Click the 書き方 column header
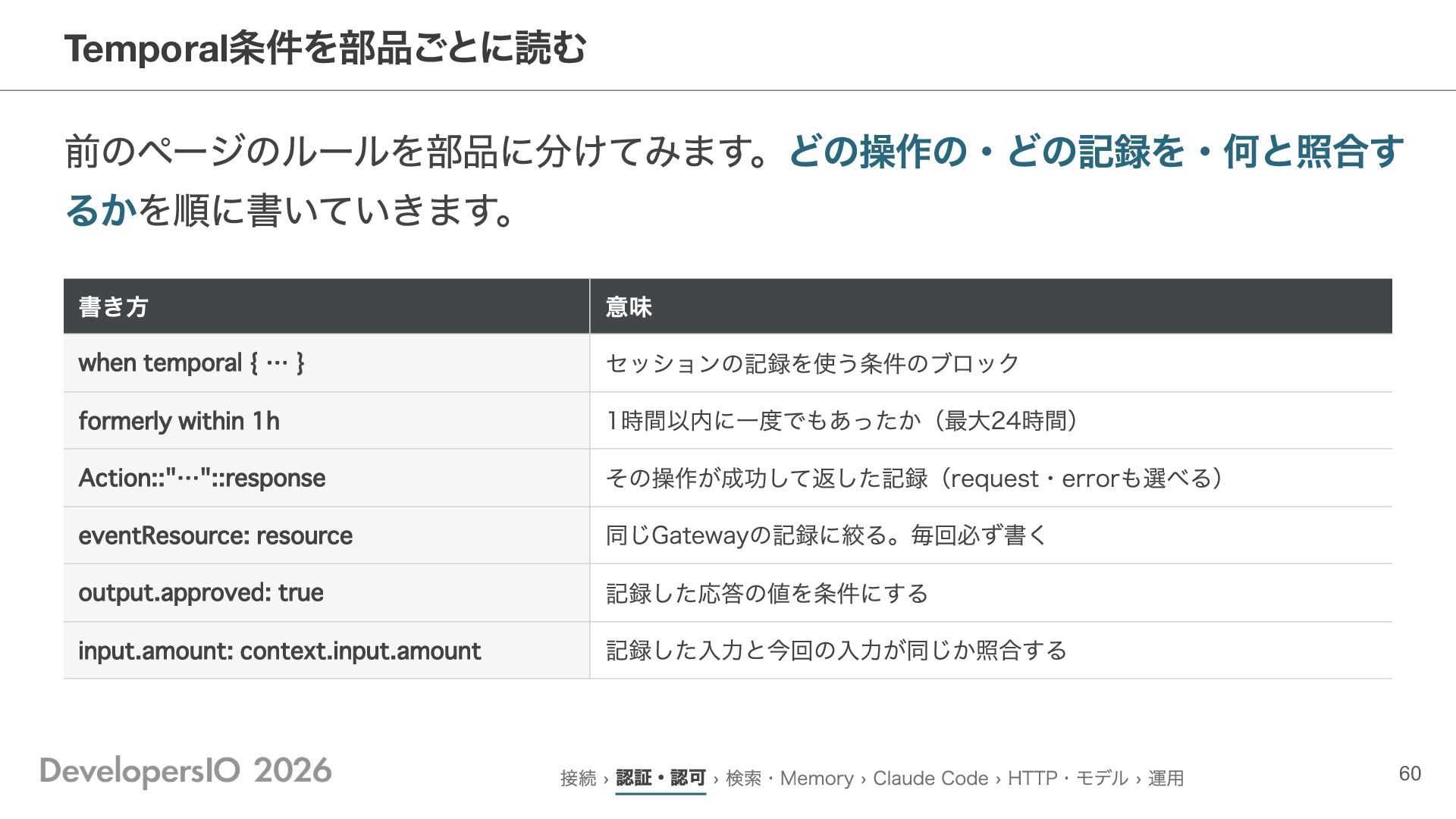The width and height of the screenshot is (1456, 819). 326,306
